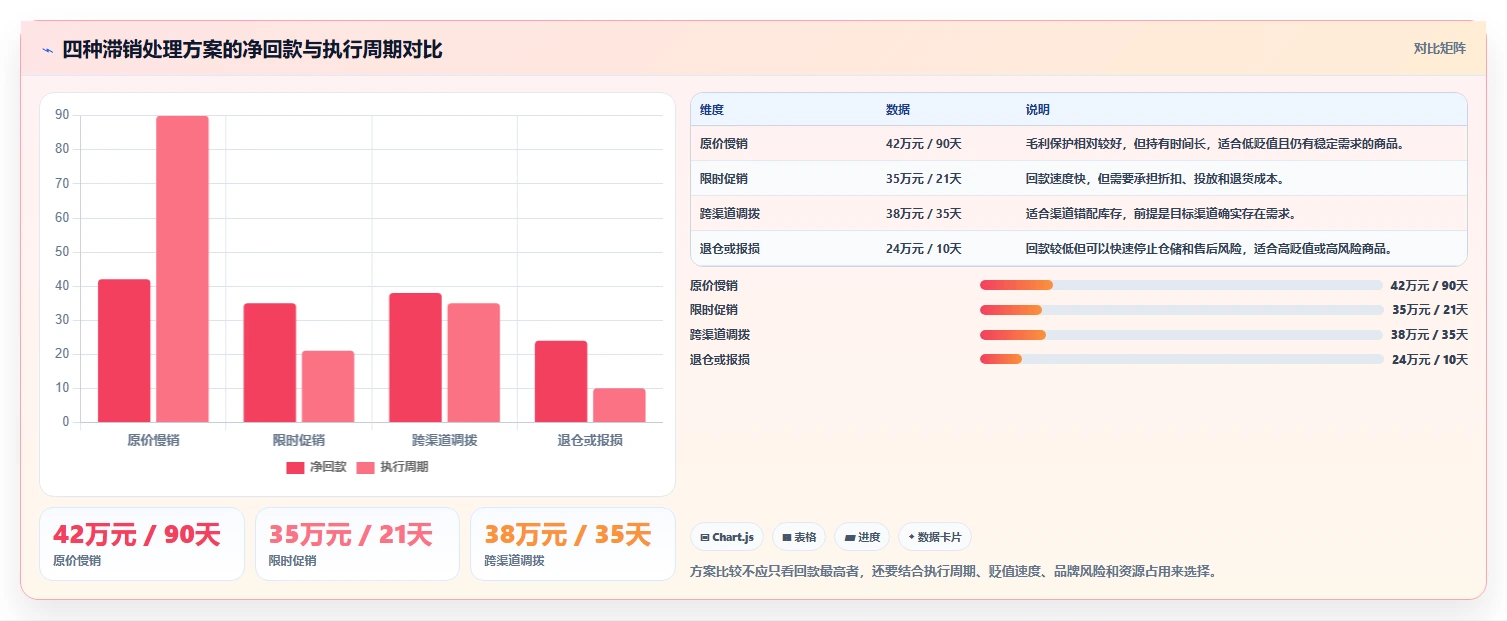This screenshot has width=1507, height=621.
Task: Click the 维度 table column header
Action: click(712, 109)
